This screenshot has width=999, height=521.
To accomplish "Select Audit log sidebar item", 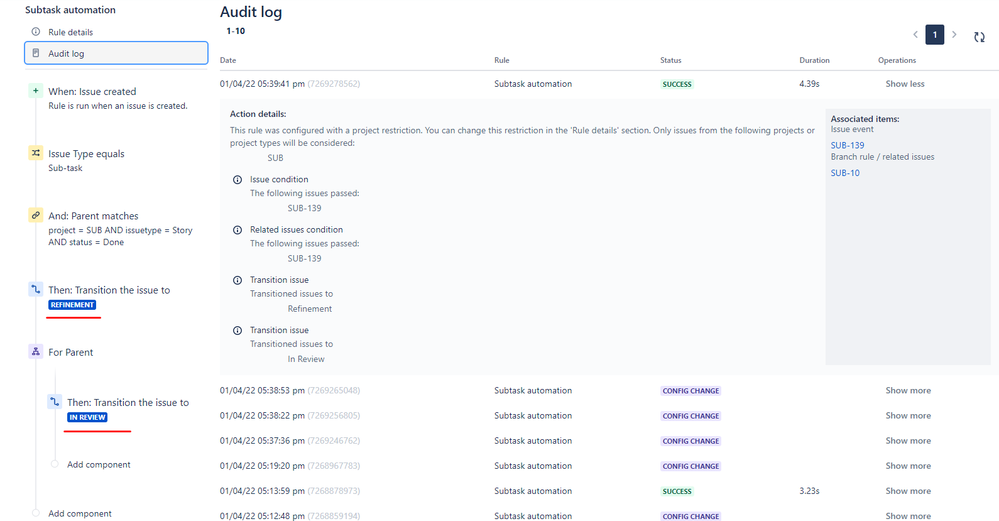I will pos(116,53).
